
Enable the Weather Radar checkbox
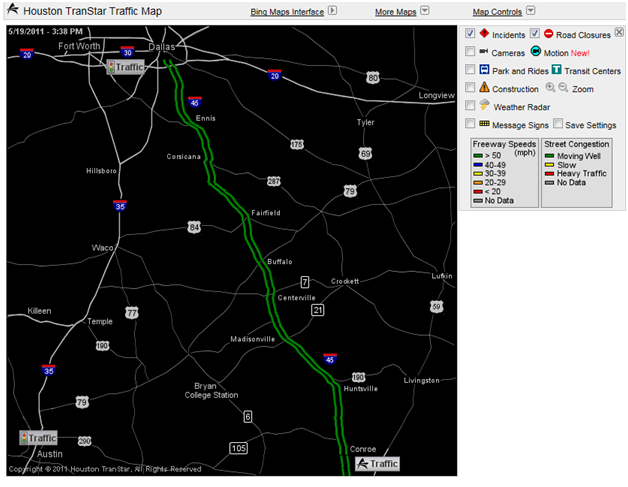(470, 105)
